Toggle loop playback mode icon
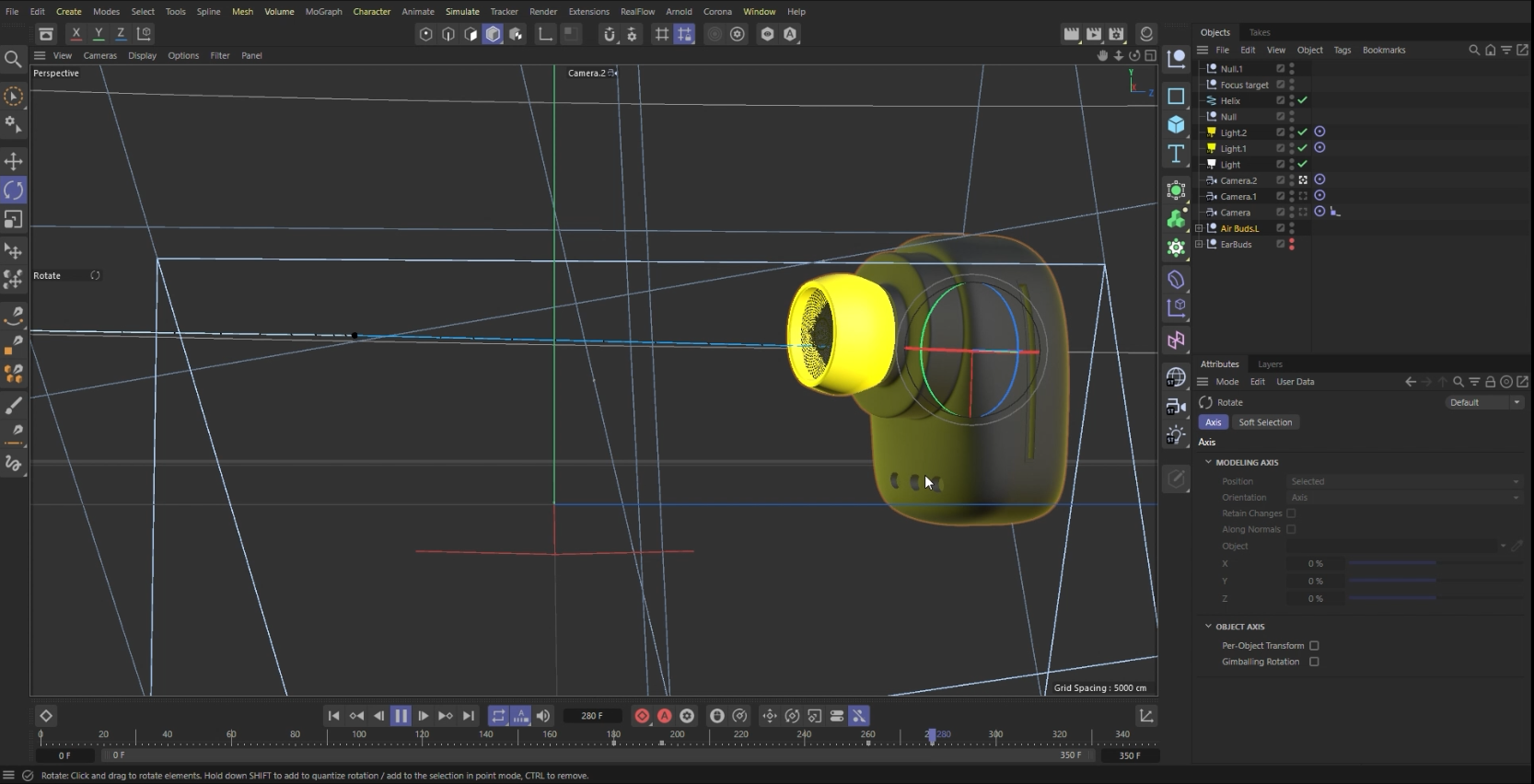 pyautogui.click(x=498, y=715)
